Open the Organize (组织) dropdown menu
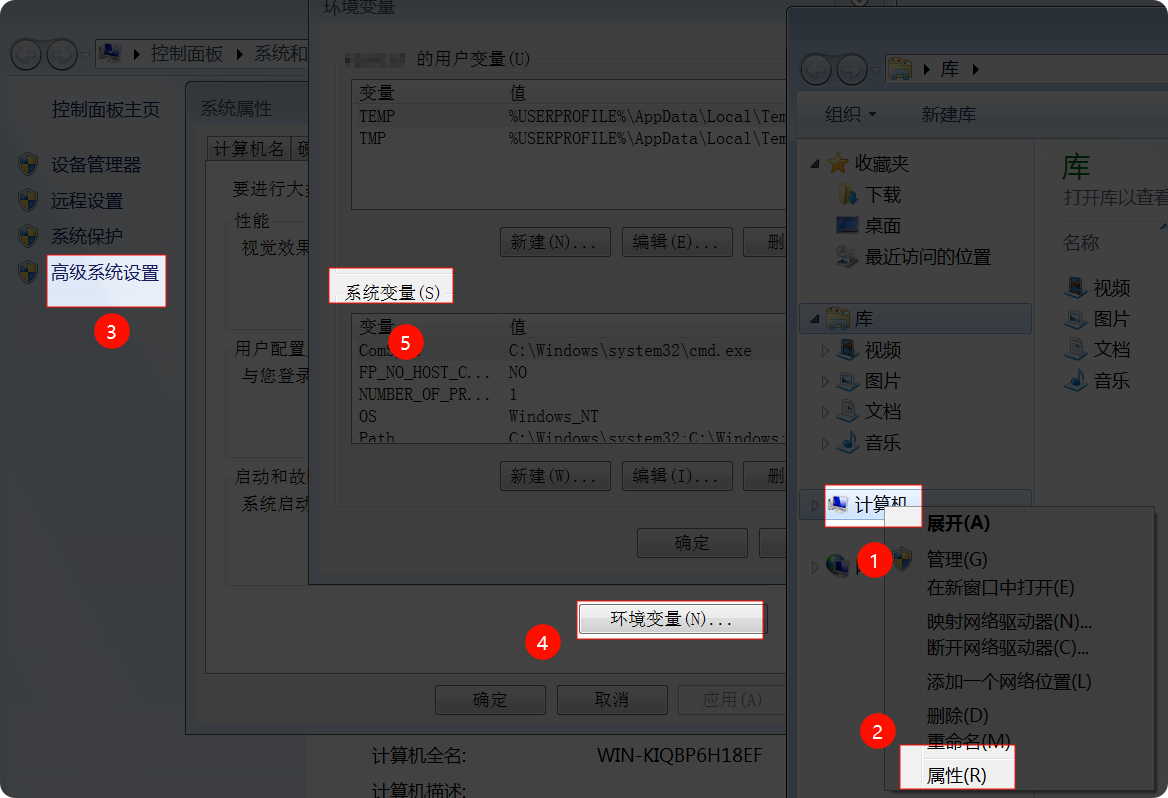1168x798 pixels. tap(850, 115)
